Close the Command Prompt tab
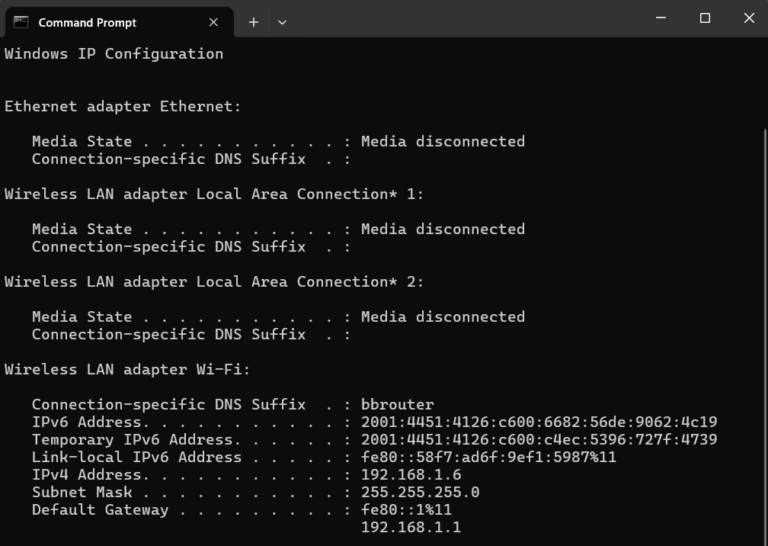The height and width of the screenshot is (546, 768). click(x=214, y=23)
